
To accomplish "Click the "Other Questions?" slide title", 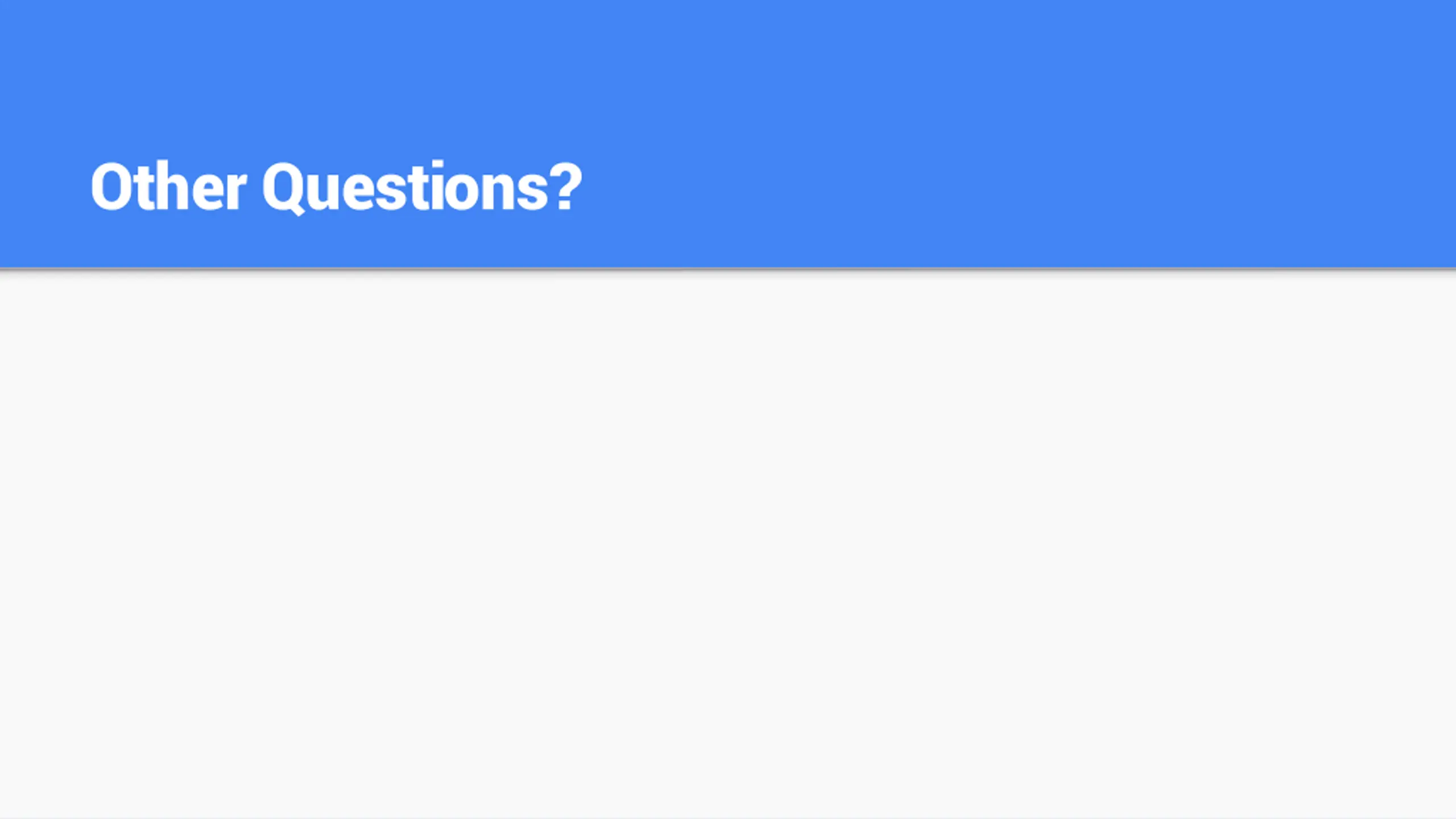I will 337,188.
